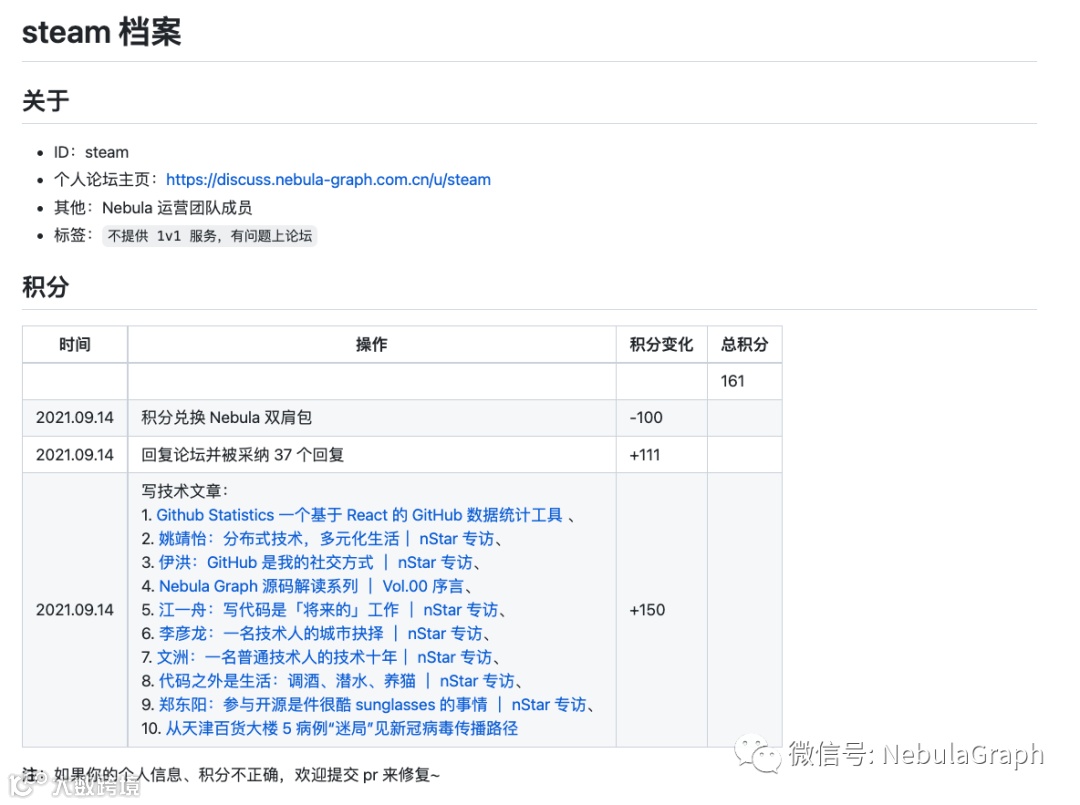Open the Github Statistics React article link
The image size is (1080, 805).
pos(360,515)
